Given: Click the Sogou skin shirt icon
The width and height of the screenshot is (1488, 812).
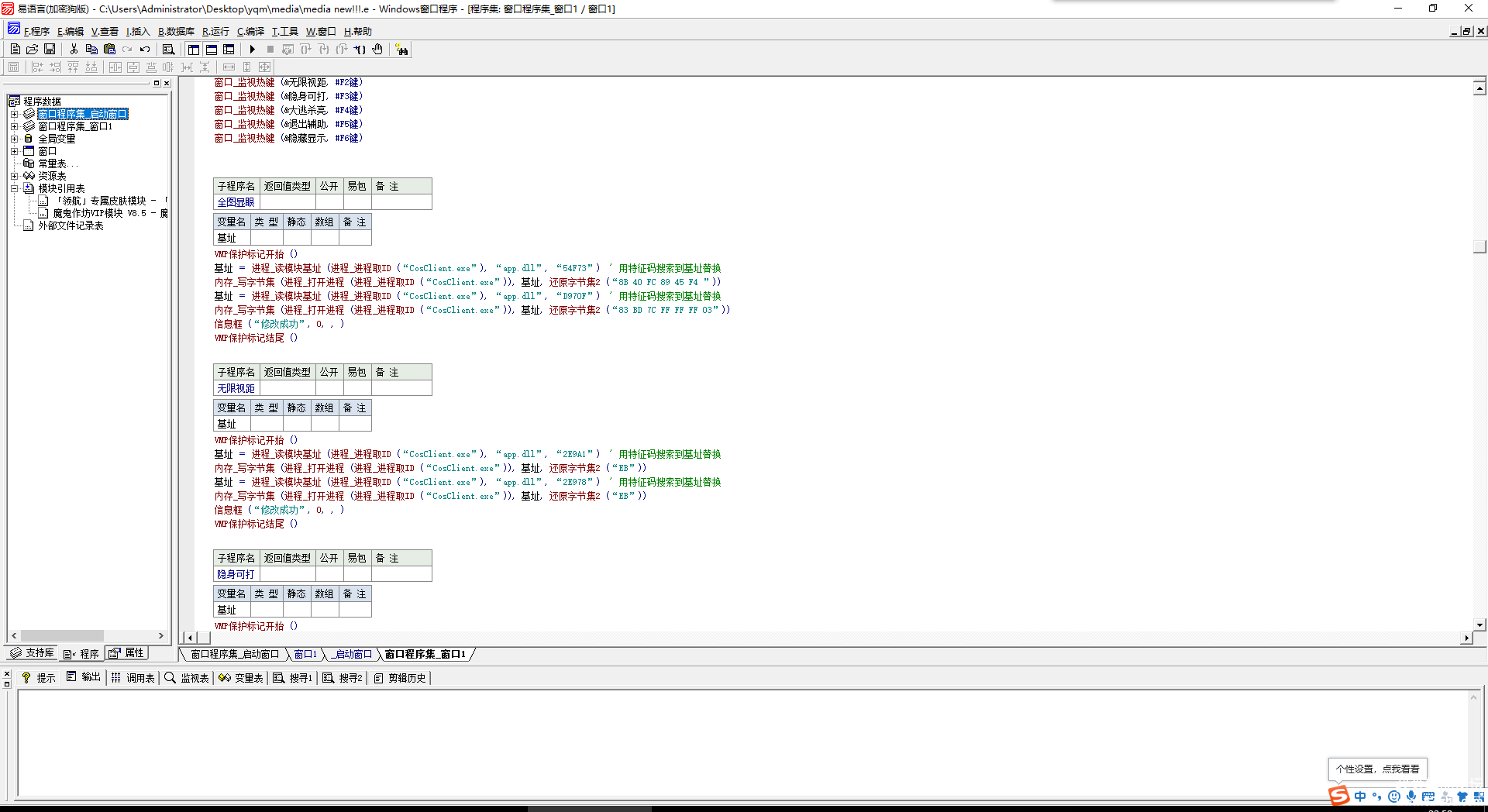Looking at the screenshot, I should 1462,797.
